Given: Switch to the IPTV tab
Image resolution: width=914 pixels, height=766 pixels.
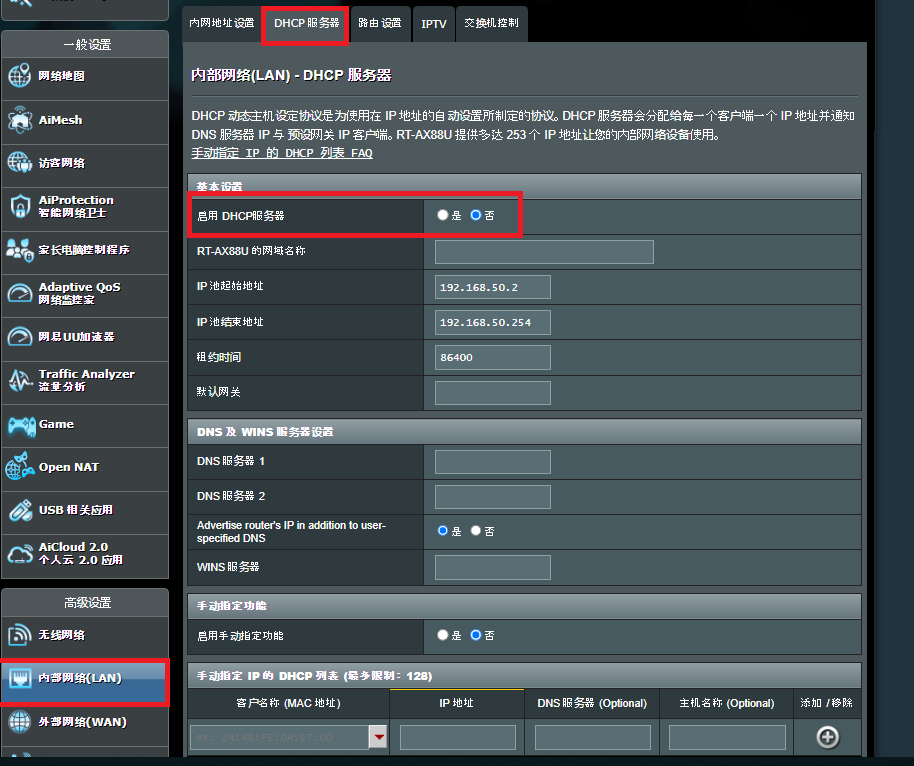Looking at the screenshot, I should (433, 23).
